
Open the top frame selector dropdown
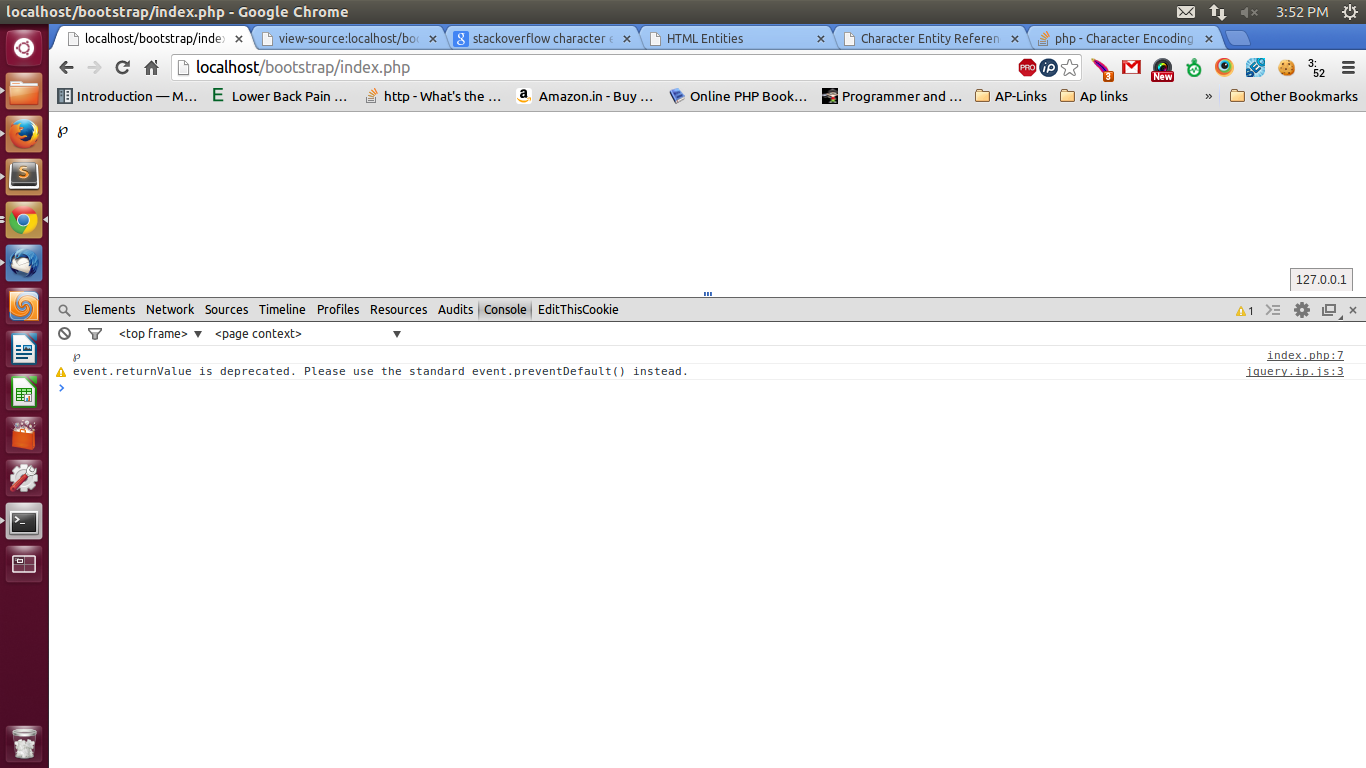point(161,334)
